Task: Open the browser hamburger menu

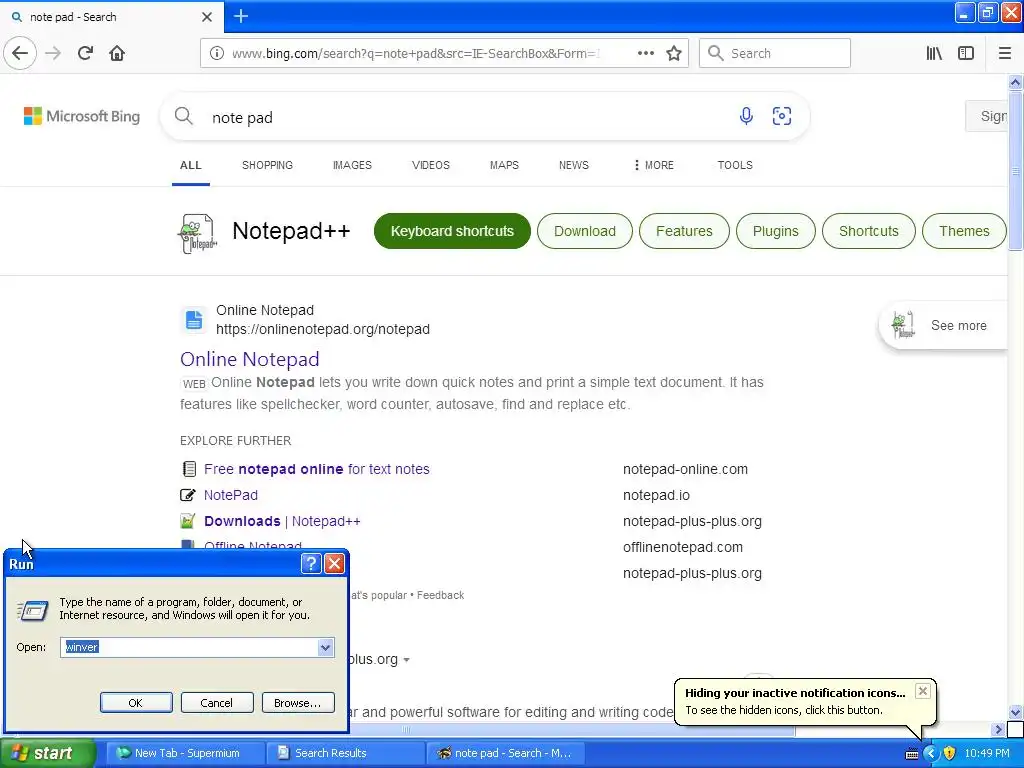Action: [x=1005, y=53]
